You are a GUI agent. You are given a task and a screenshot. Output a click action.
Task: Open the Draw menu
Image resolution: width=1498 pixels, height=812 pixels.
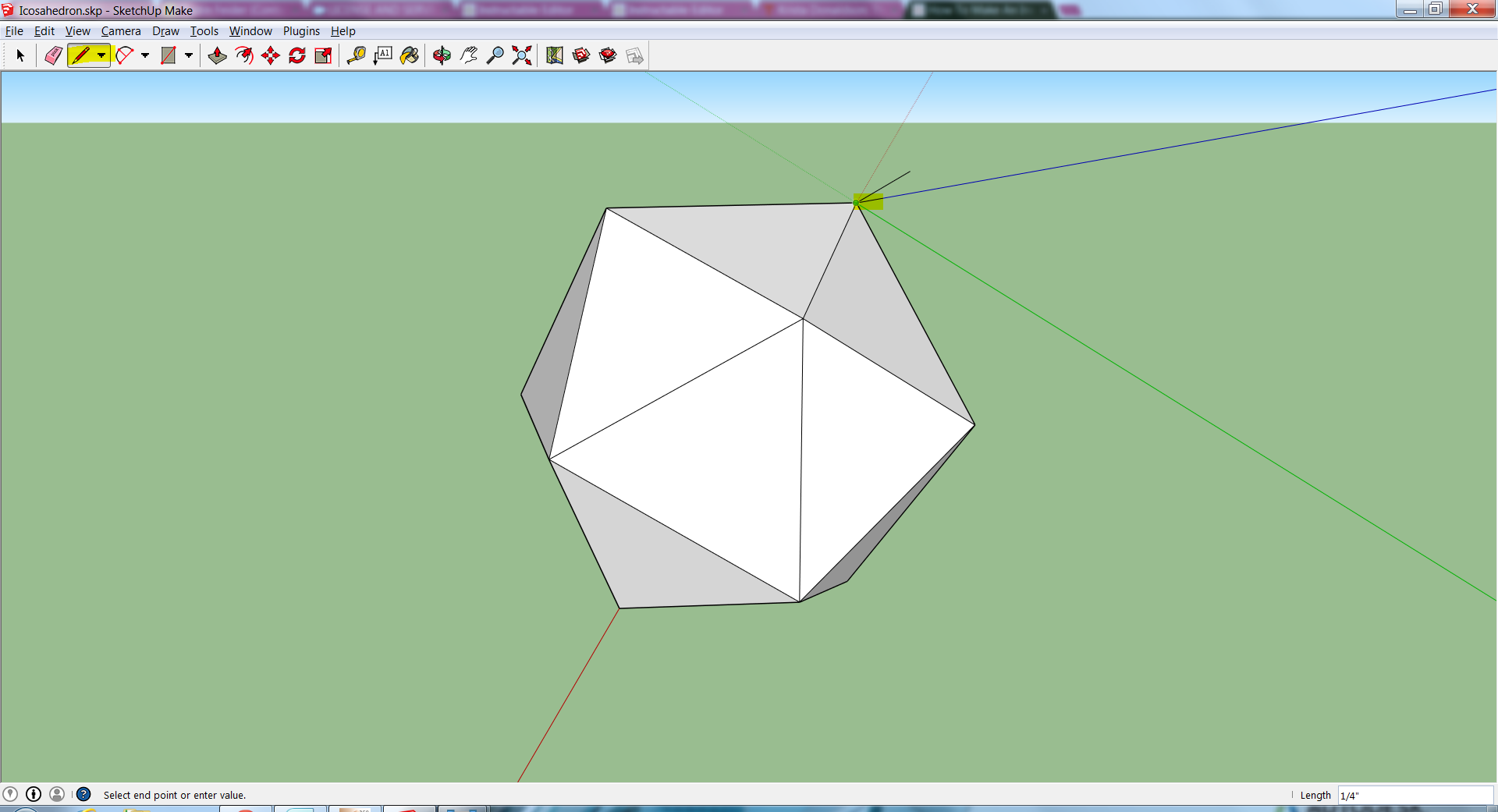coord(165,31)
